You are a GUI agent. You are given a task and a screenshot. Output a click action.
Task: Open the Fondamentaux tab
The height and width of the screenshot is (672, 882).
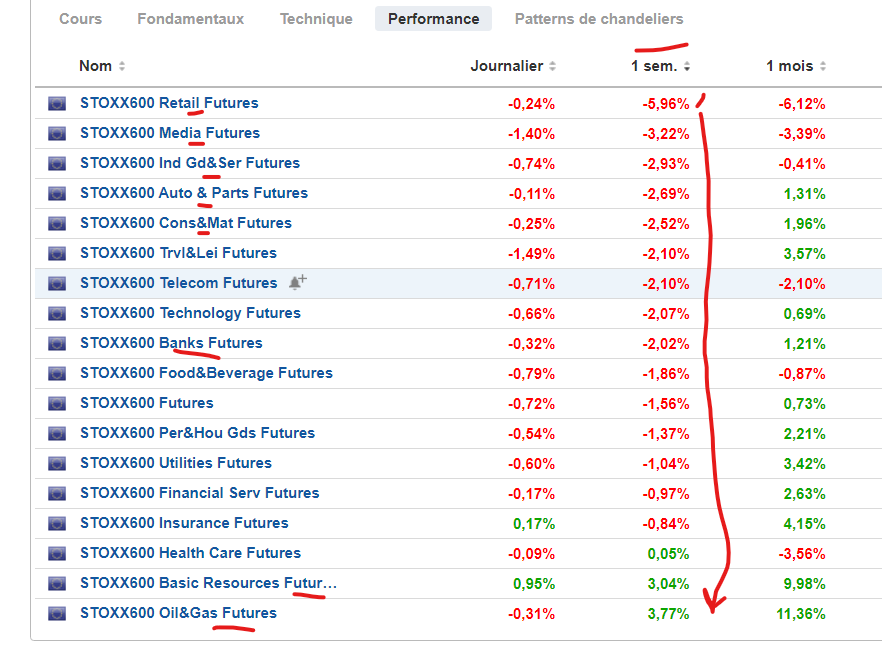(191, 19)
